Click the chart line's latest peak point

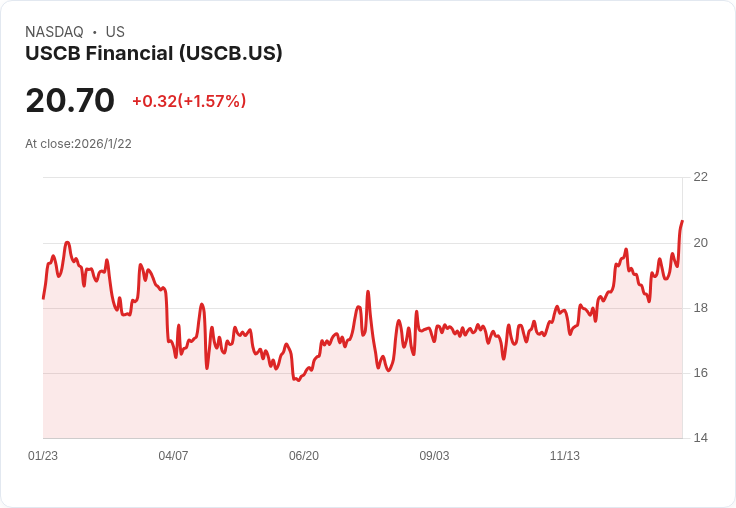(682, 221)
